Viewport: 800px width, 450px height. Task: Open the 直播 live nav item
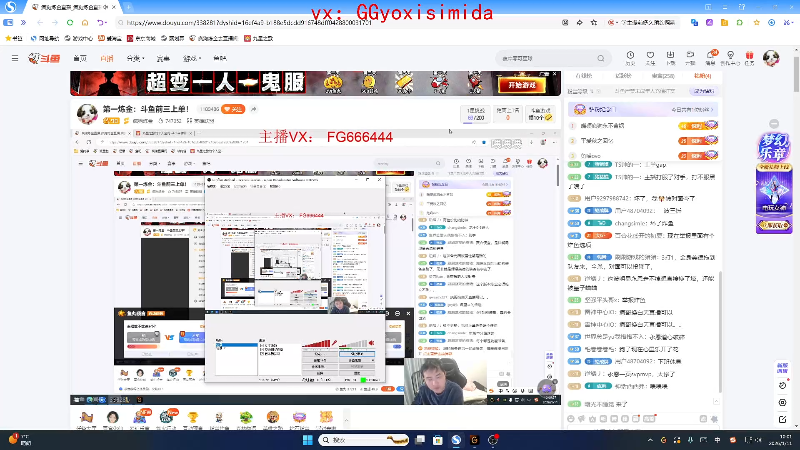[107, 59]
